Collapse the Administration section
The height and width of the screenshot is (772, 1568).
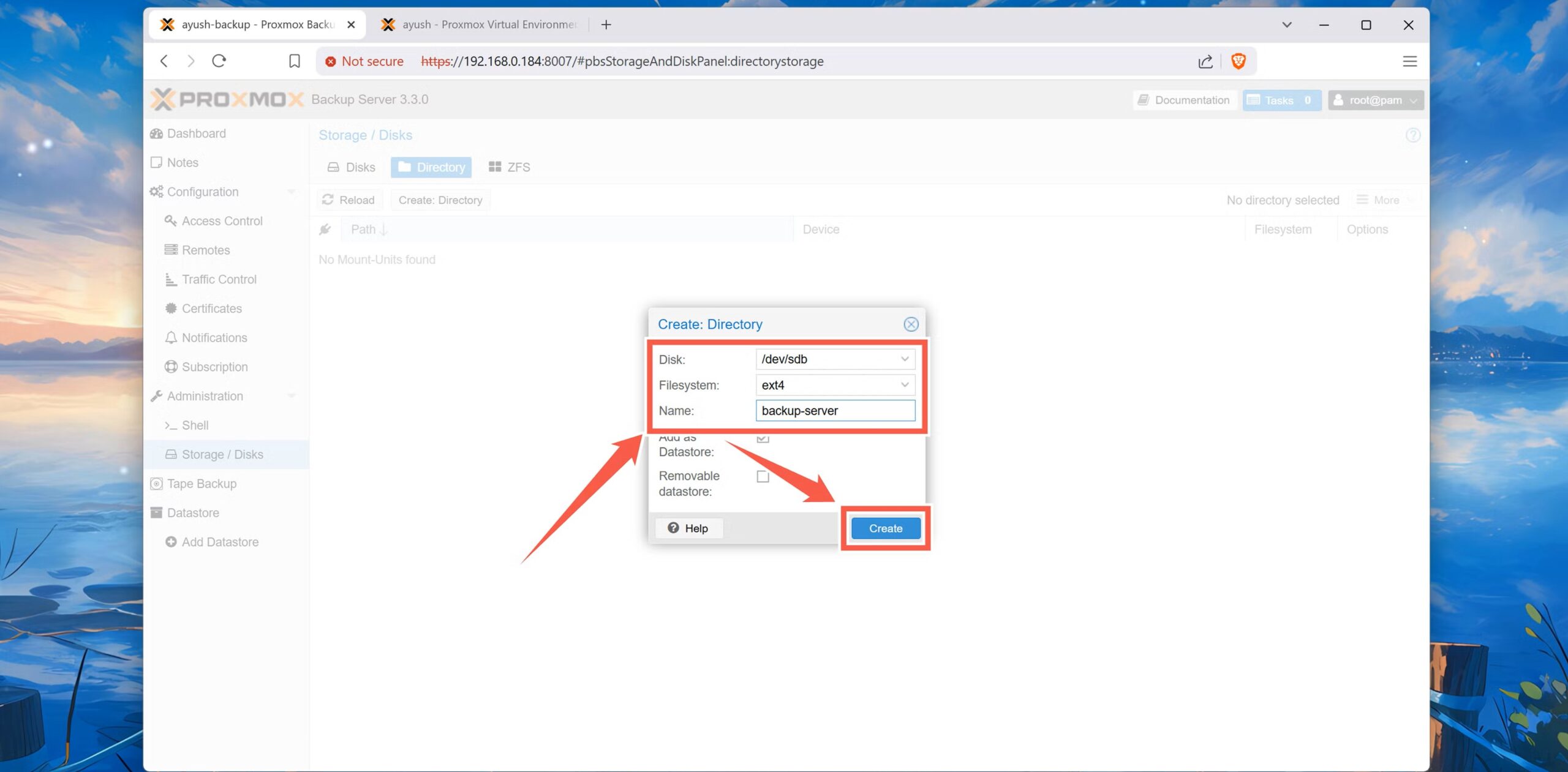point(292,396)
